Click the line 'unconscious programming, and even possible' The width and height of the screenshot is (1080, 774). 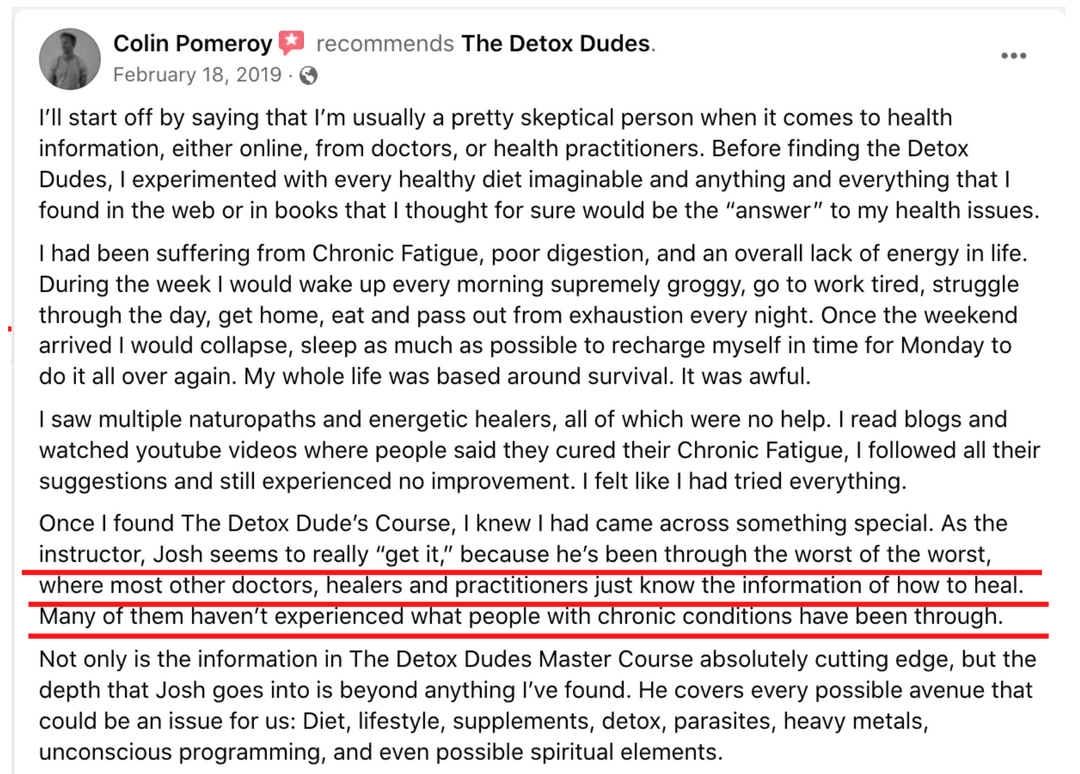tap(381, 751)
